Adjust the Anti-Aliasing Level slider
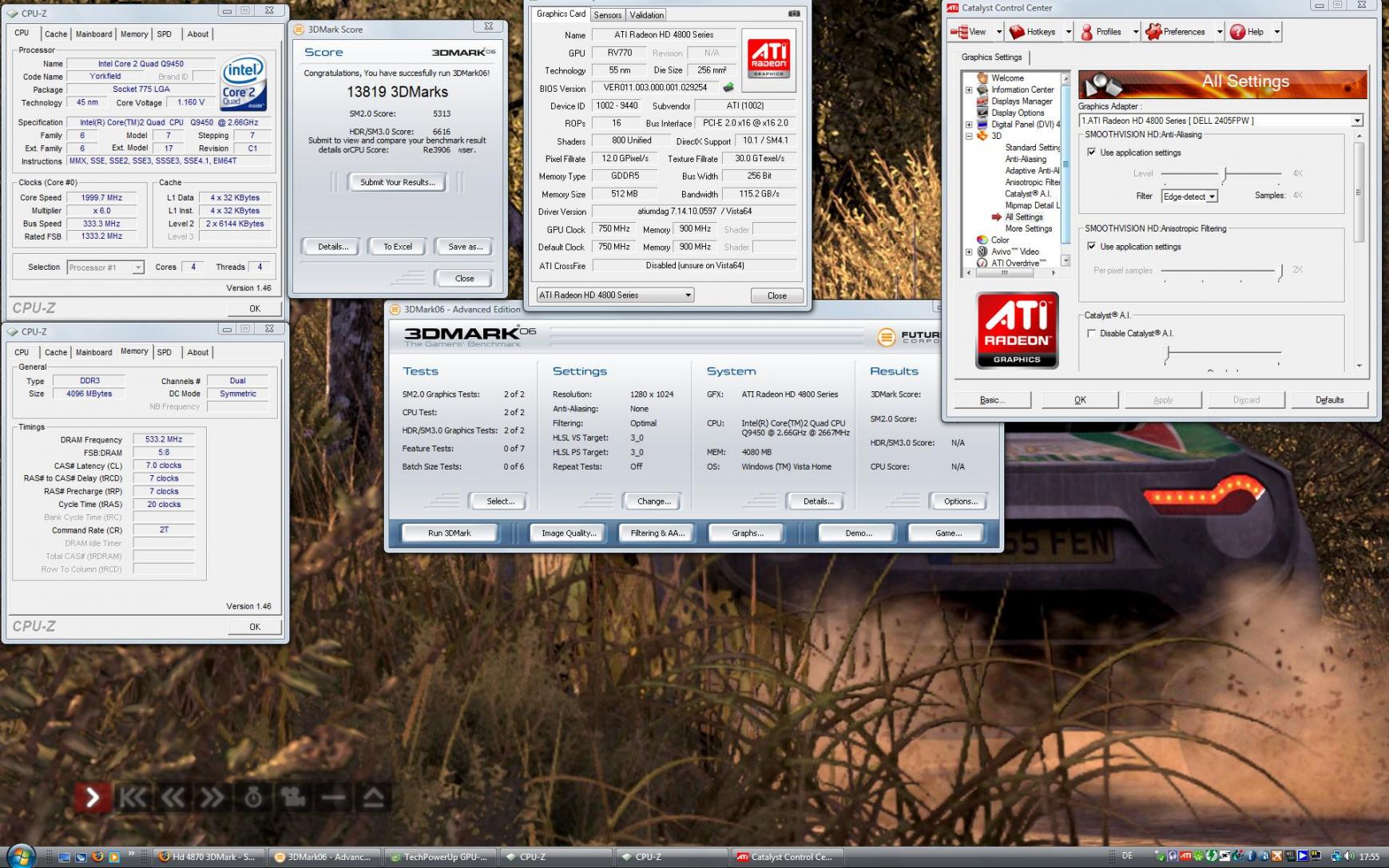Screen dimensions: 1389x868 pos(1222,173)
